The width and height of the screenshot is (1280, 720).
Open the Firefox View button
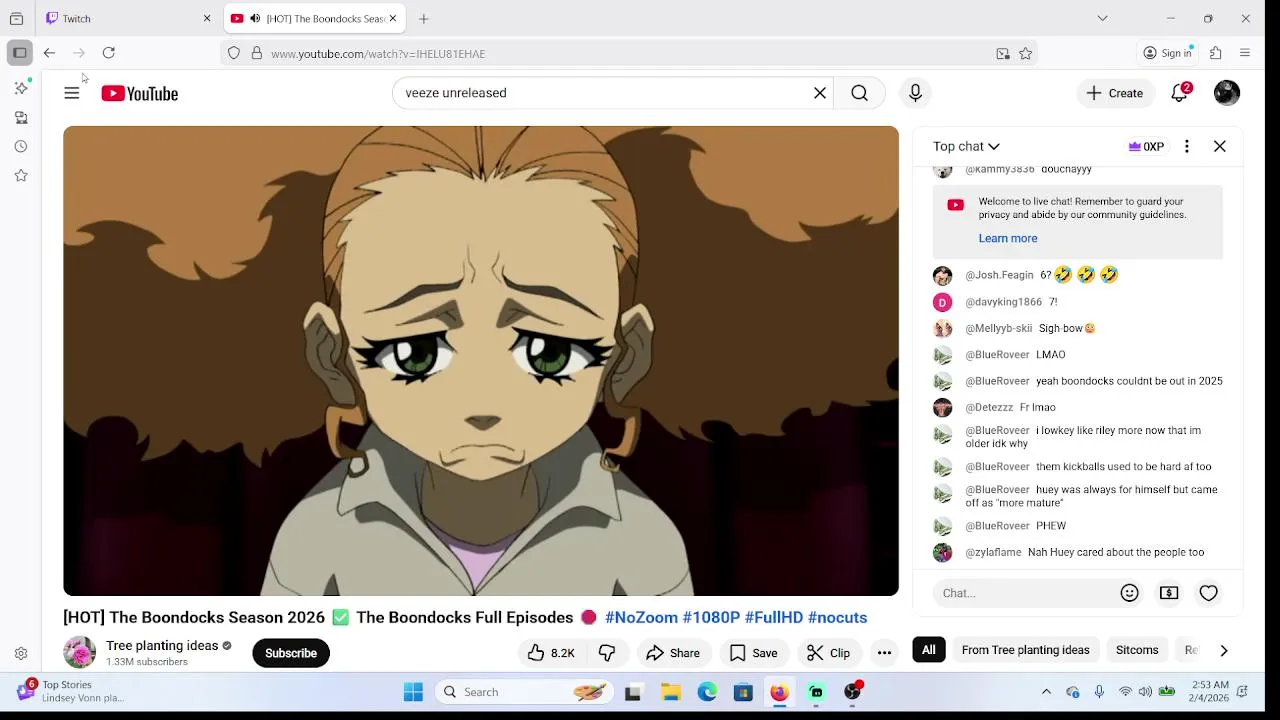pyautogui.click(x=16, y=18)
